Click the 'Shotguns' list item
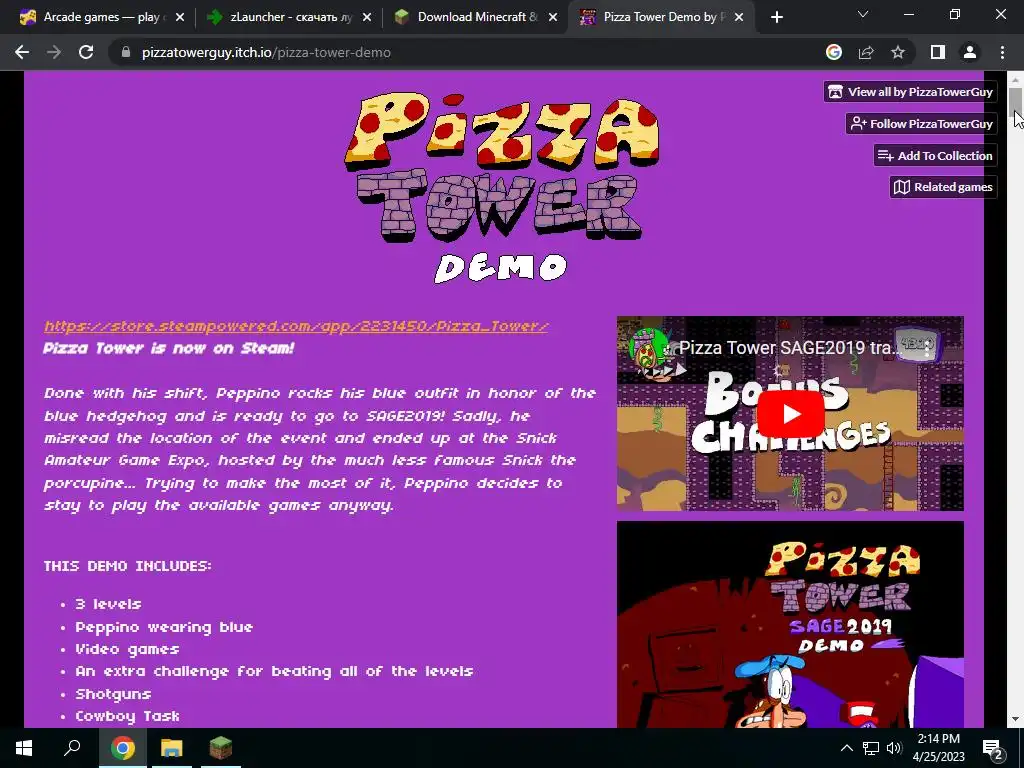The width and height of the screenshot is (1024, 768). click(x=113, y=694)
